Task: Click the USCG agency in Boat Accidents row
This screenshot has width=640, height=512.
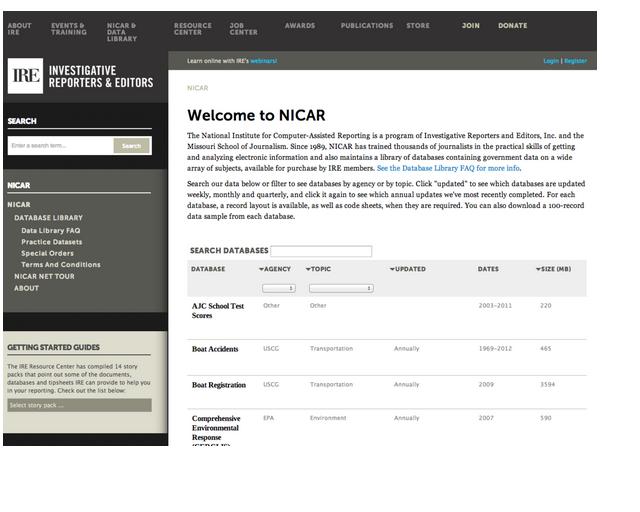Action: click(x=271, y=349)
